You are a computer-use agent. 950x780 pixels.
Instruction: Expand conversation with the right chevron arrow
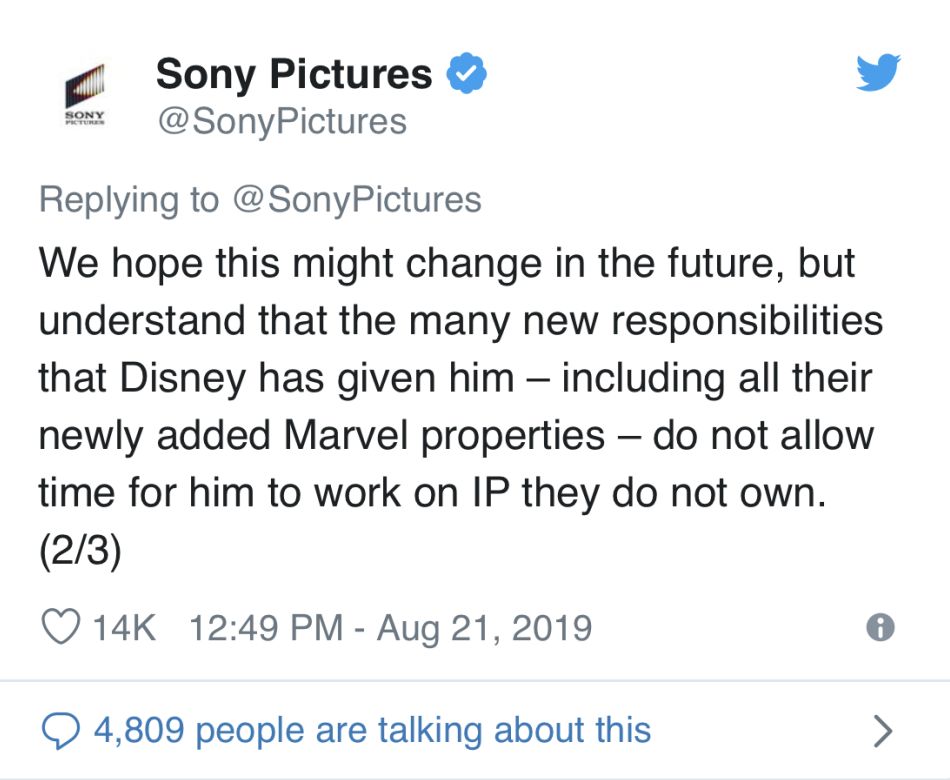pos(881,731)
